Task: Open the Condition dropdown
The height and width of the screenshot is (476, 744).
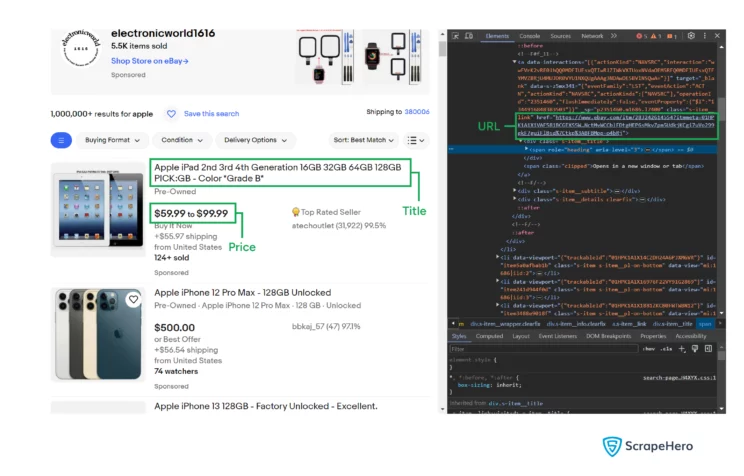Action: (182, 140)
